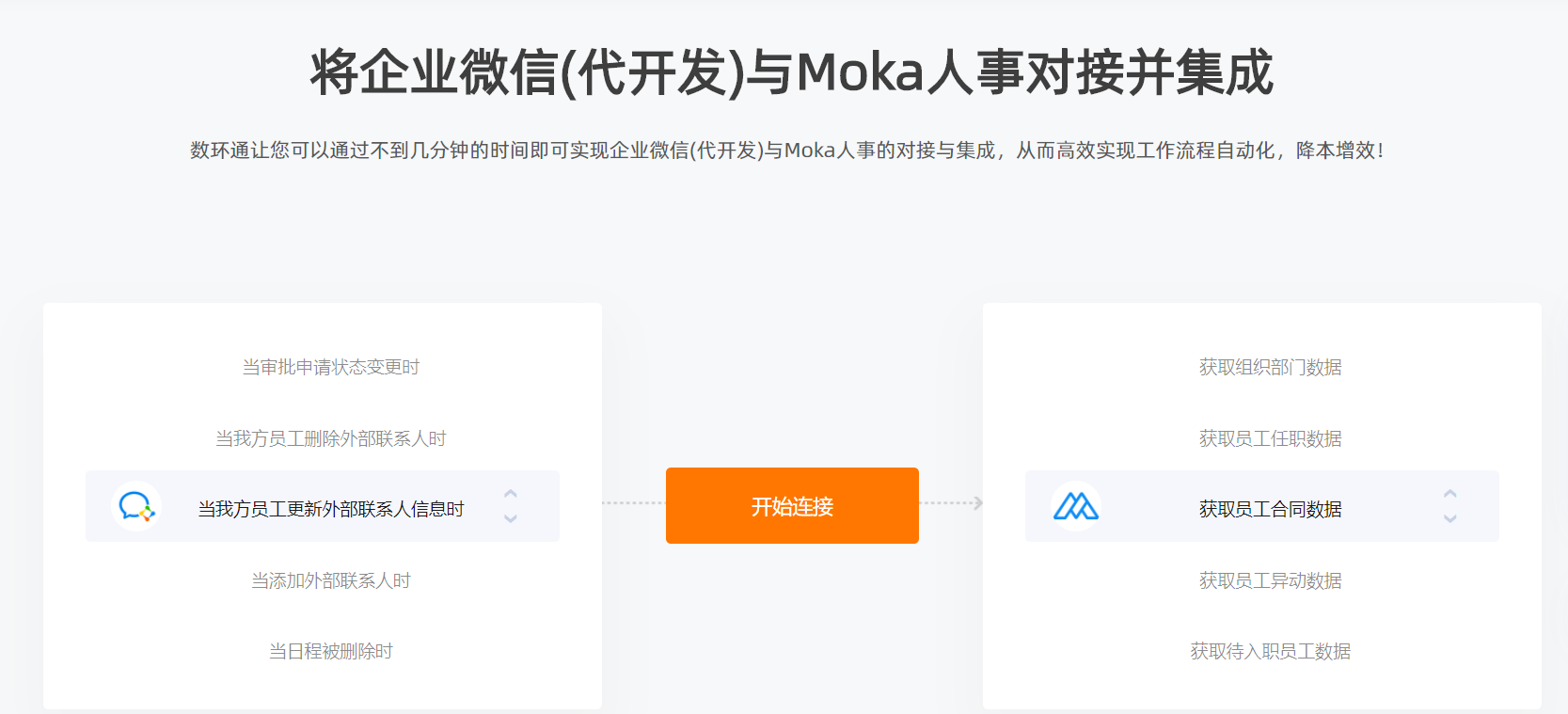Click the page heading 将企业微信(代开发)与Moka人事对接并集成
Screen dimensions: 1568x714
(792, 72)
